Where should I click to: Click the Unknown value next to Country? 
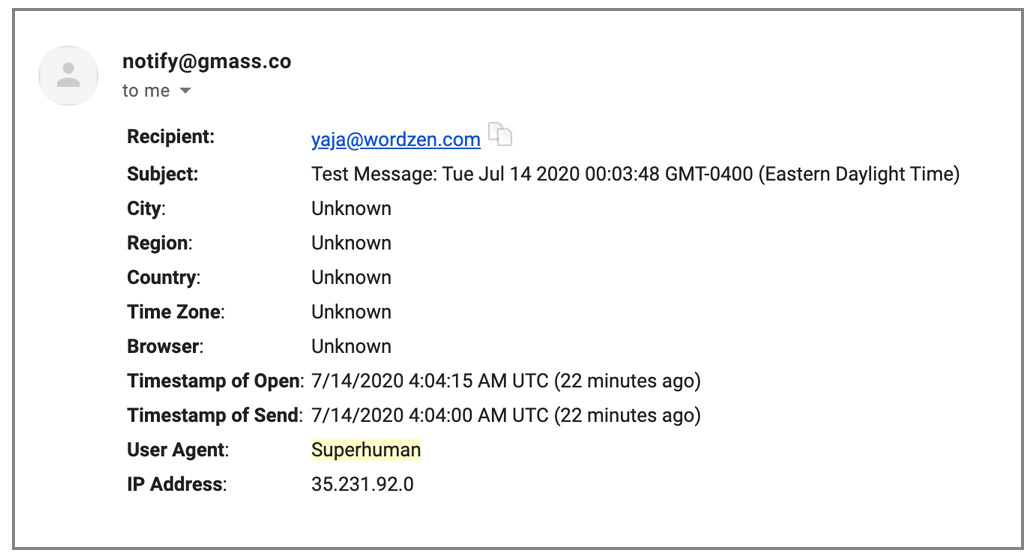(351, 277)
